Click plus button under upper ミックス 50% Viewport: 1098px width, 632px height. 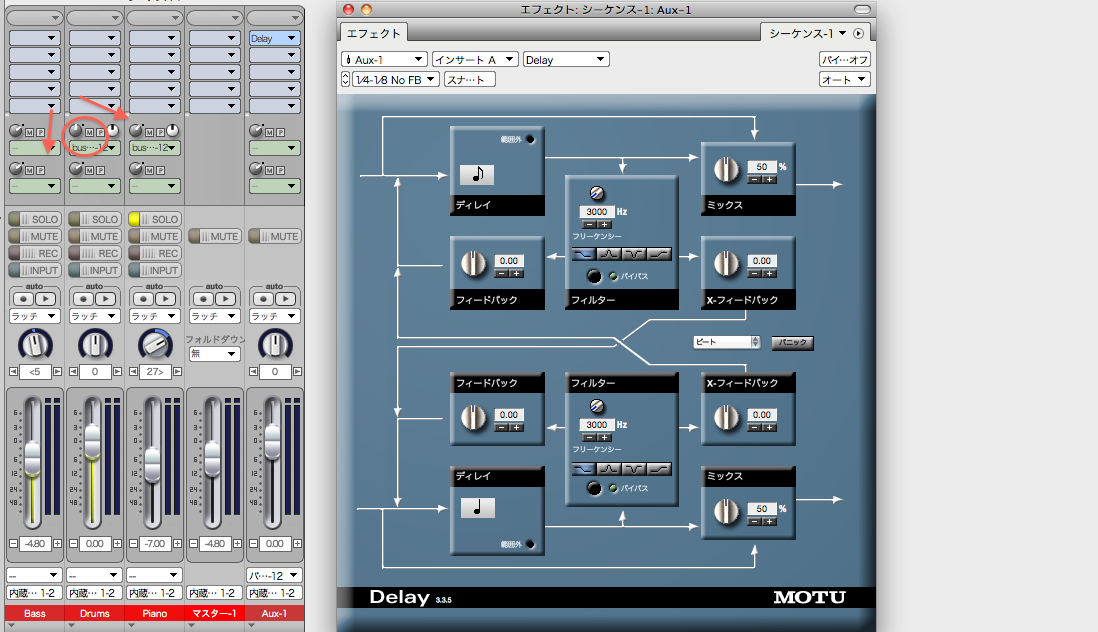click(770, 180)
